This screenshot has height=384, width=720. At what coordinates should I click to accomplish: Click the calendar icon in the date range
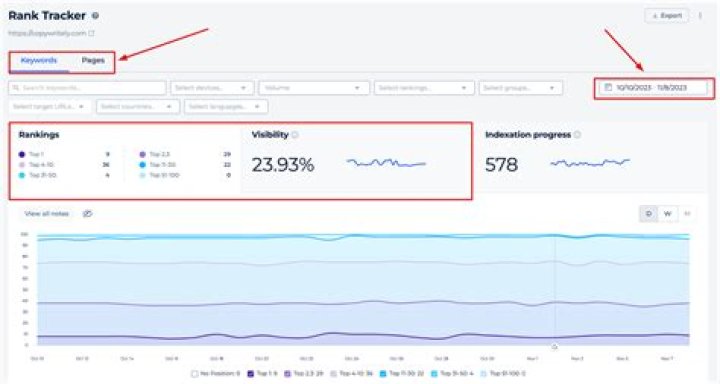[x=608, y=87]
